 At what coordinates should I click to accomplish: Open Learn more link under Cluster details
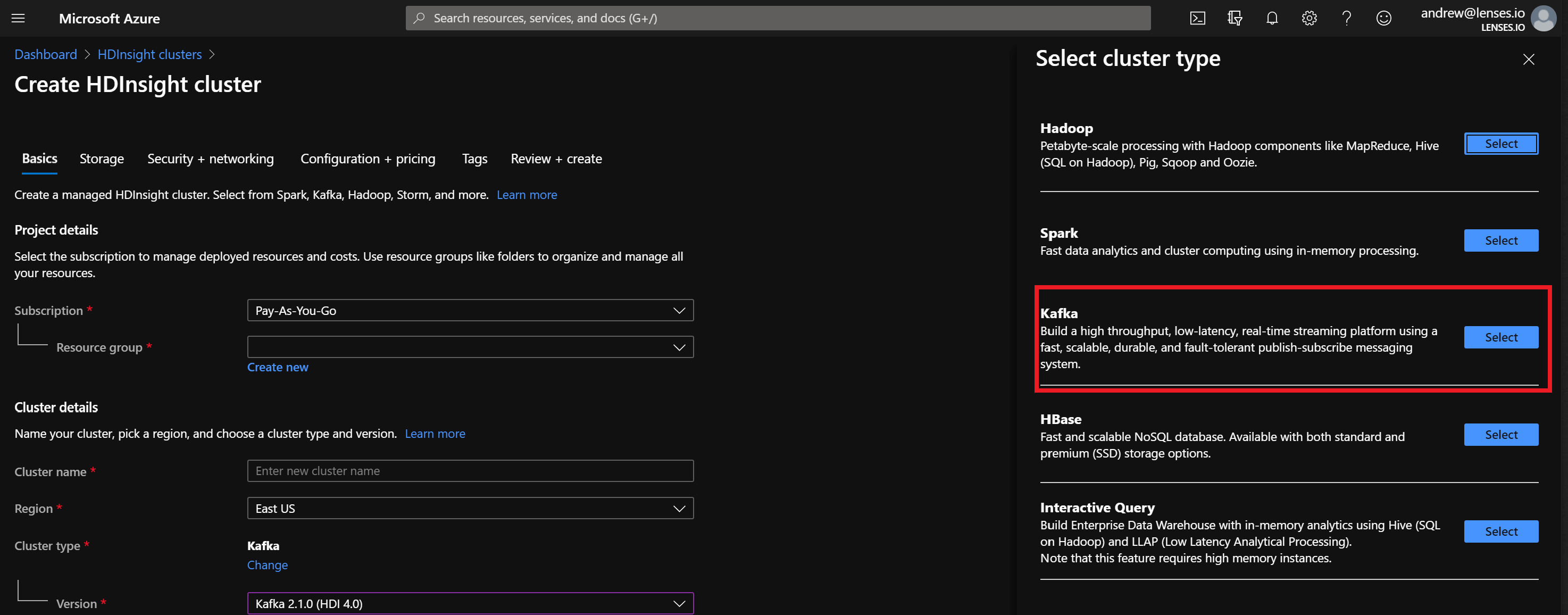(x=435, y=434)
